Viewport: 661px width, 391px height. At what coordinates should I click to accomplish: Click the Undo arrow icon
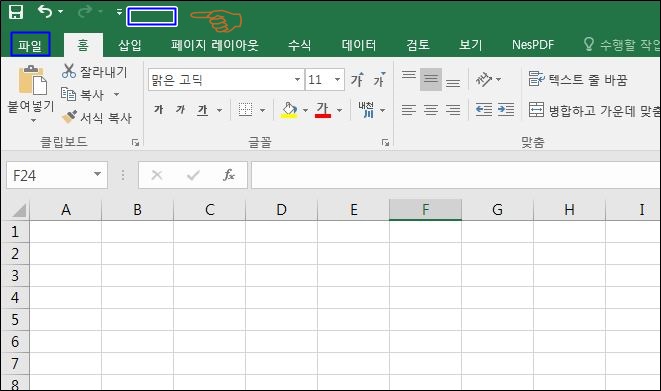(x=45, y=11)
